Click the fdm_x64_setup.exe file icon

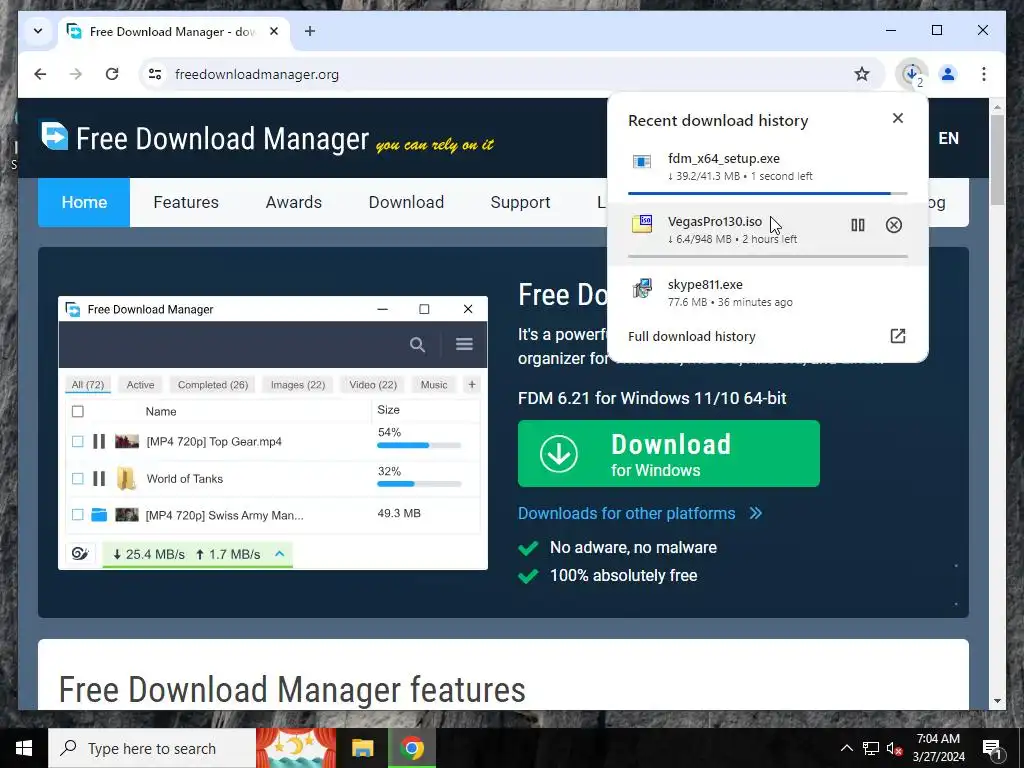[x=642, y=161]
